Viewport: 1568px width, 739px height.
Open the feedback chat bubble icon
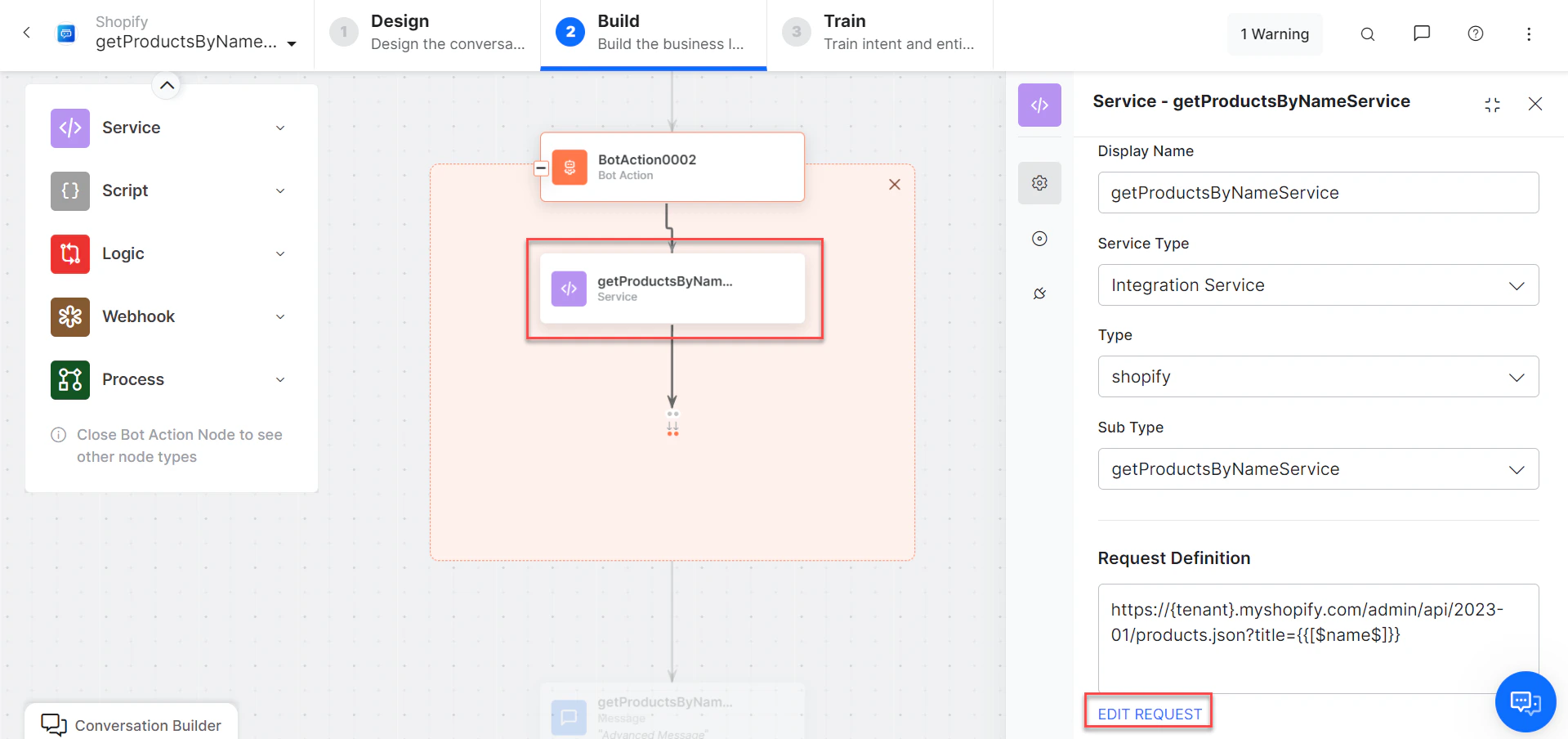point(1421,34)
